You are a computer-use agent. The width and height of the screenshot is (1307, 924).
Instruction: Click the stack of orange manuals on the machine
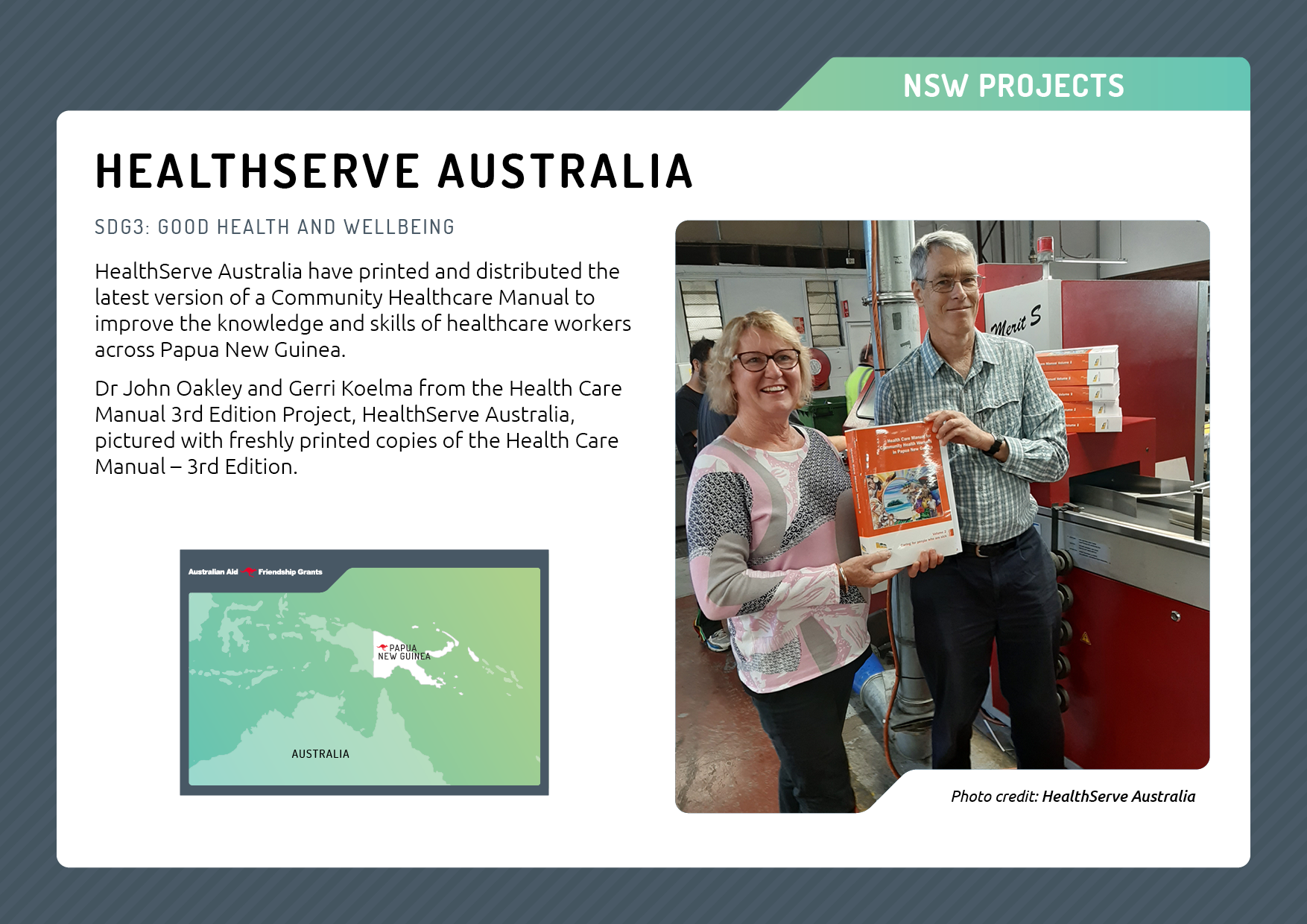1078,389
